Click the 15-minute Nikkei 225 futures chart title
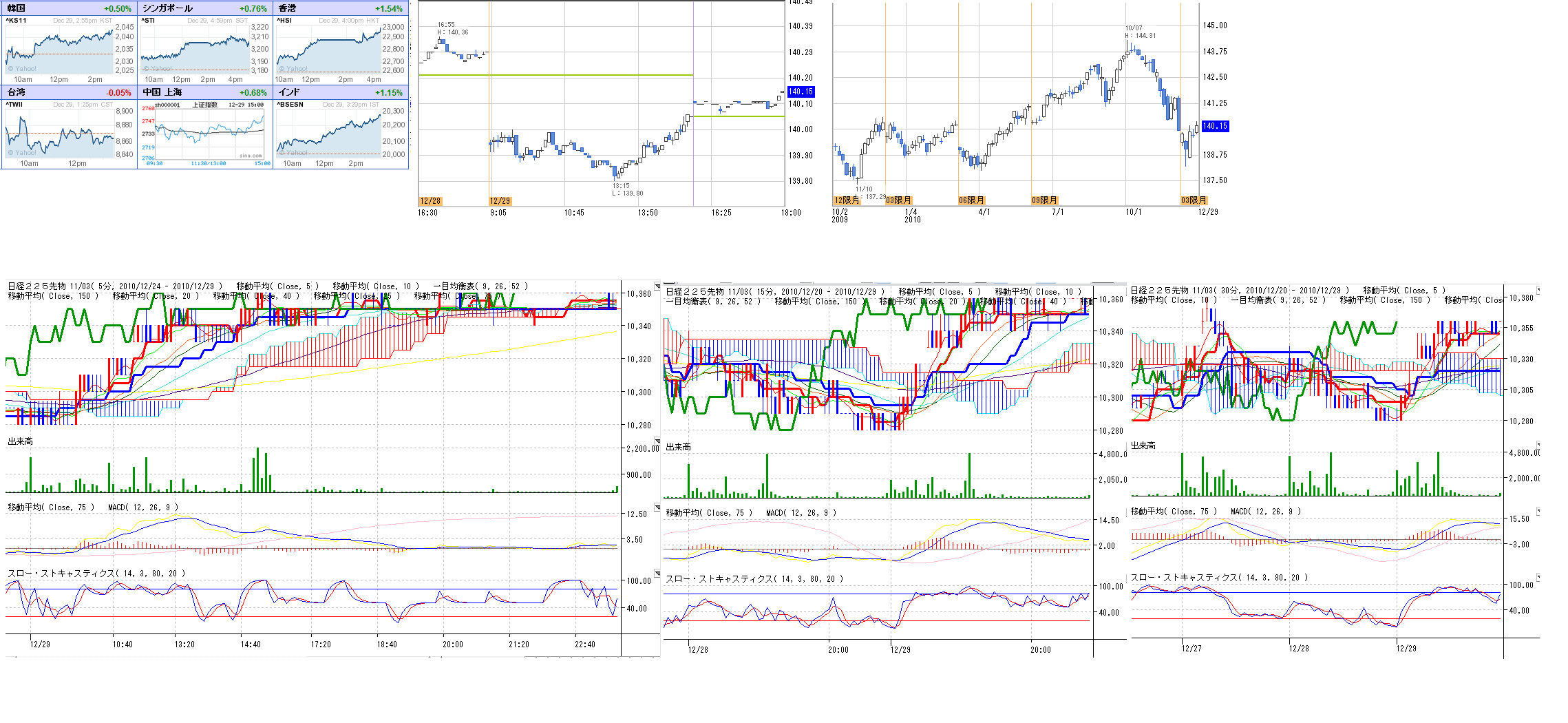 (774, 292)
